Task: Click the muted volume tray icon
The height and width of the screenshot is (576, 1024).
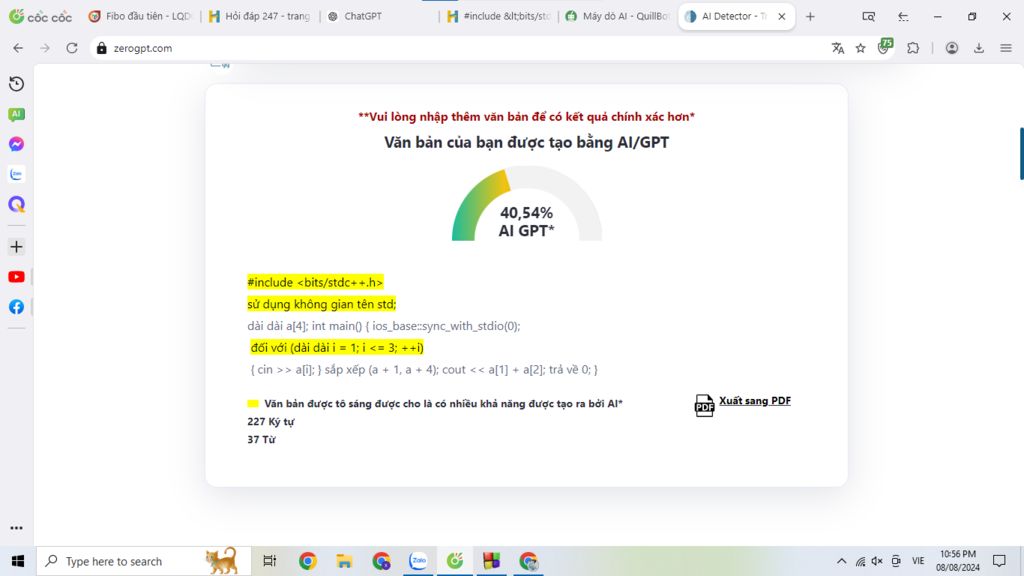Action: [x=877, y=561]
